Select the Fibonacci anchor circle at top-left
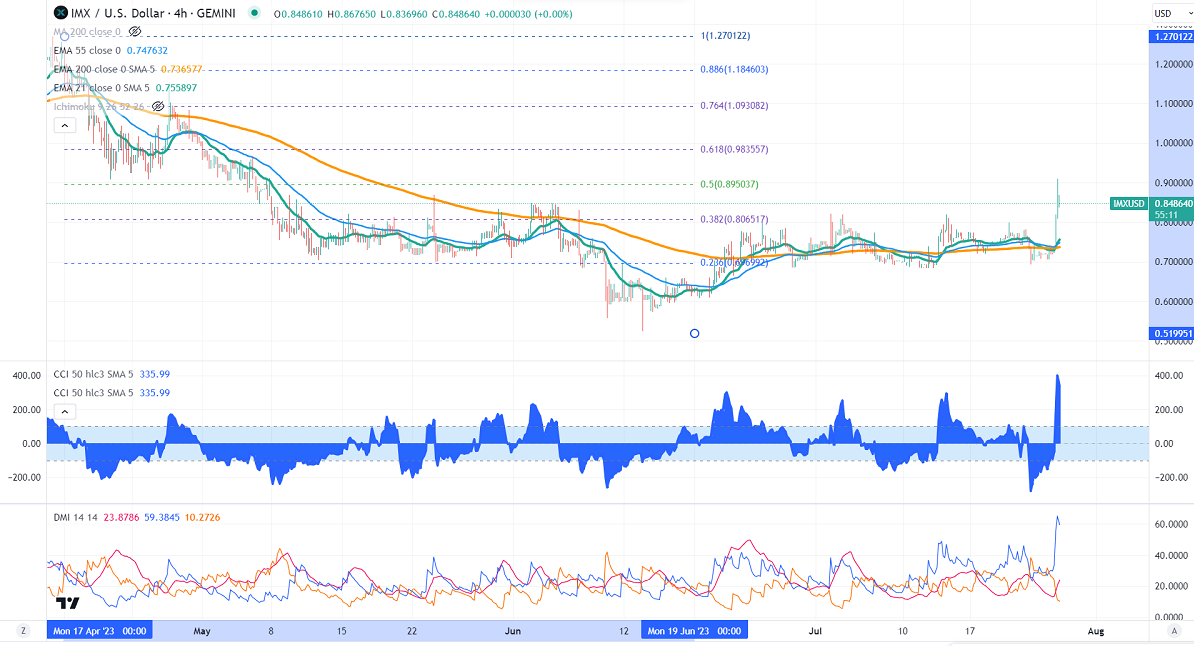This screenshot has height=646, width=1194. coord(65,36)
